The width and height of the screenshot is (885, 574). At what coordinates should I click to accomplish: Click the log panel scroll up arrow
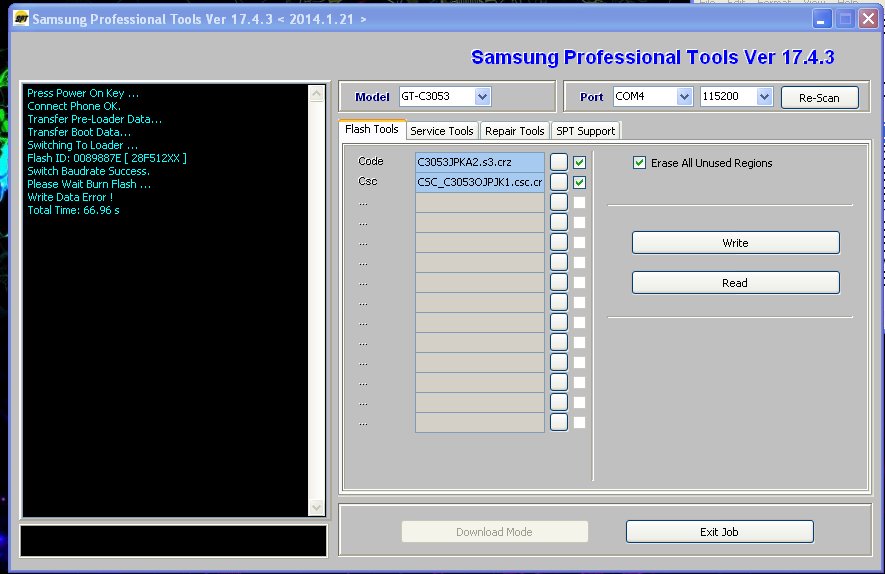coord(317,93)
